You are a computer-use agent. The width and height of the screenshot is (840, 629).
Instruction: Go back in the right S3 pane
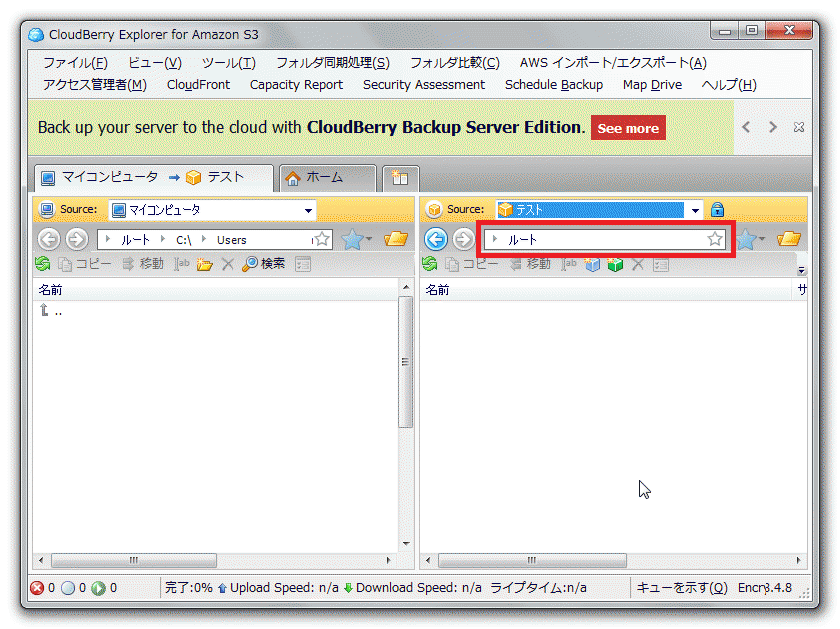(436, 239)
